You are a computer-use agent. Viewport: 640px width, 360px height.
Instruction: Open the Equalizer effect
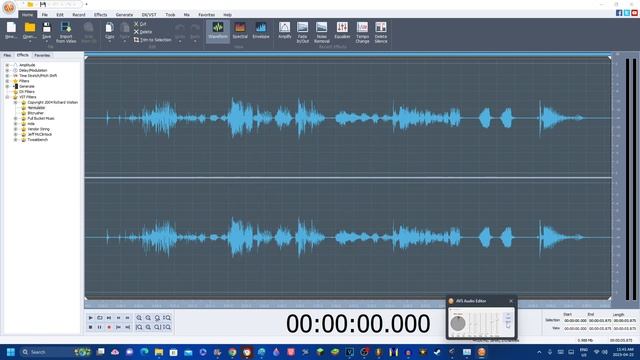click(x=342, y=31)
